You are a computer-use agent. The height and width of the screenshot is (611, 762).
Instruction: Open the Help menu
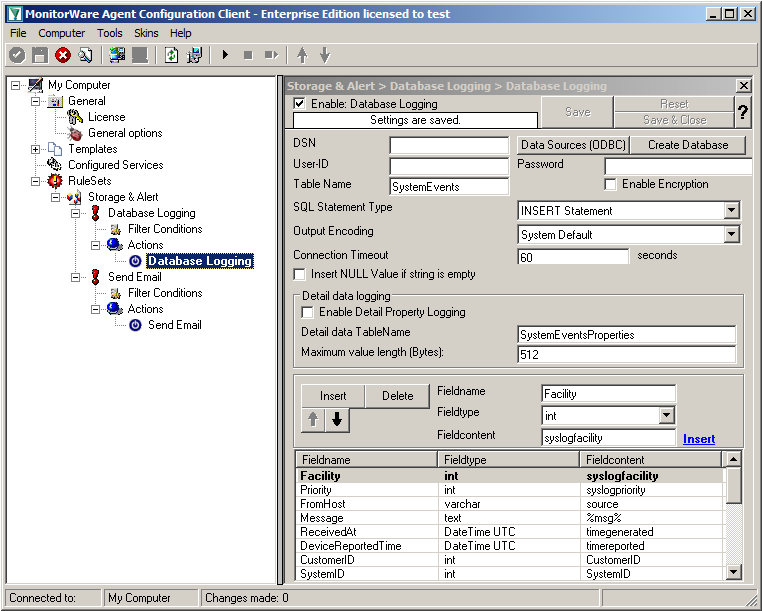180,33
